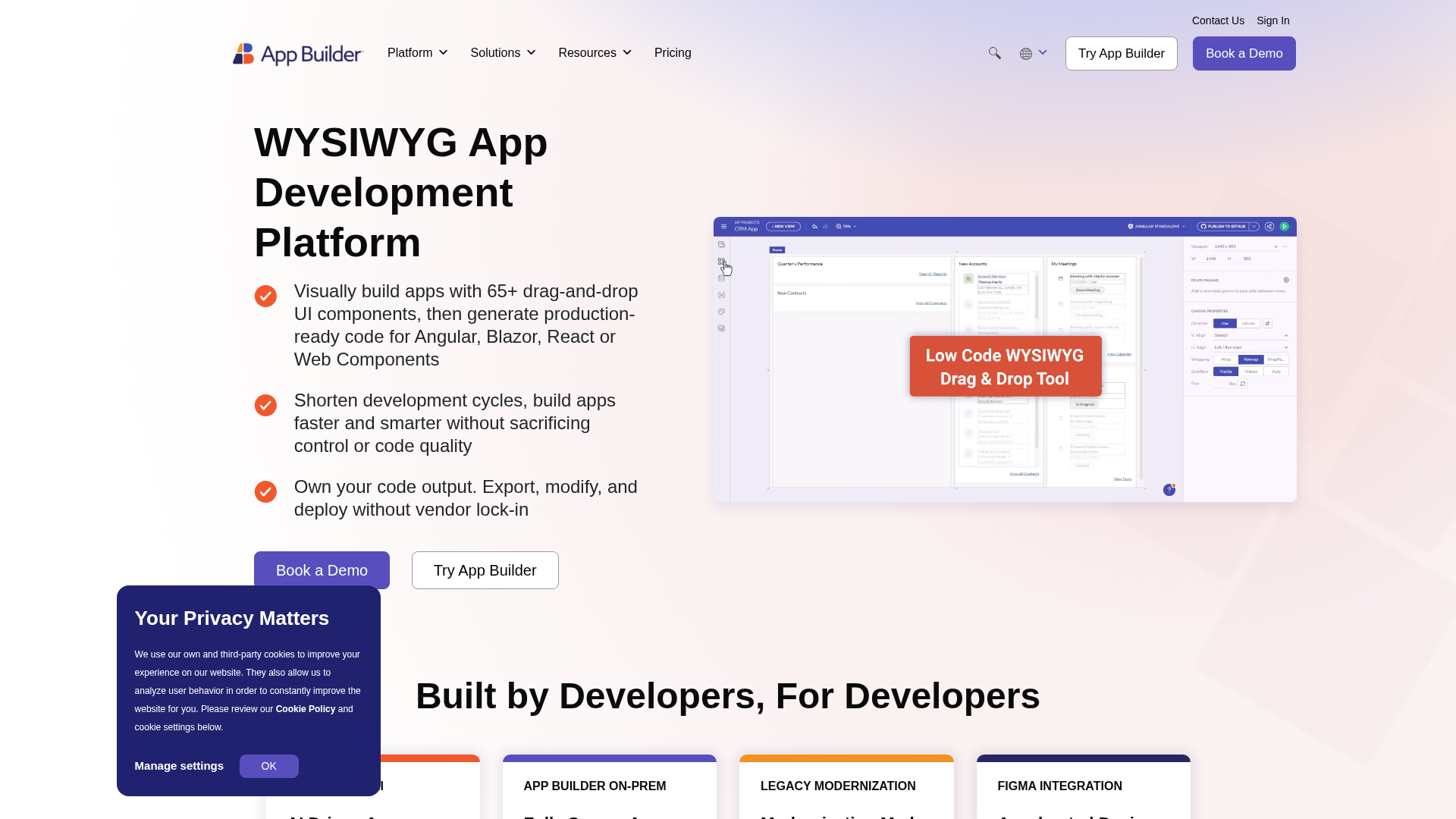The image size is (1456, 819).
Task: Open the language chevron beside the globe
Action: 1043,53
